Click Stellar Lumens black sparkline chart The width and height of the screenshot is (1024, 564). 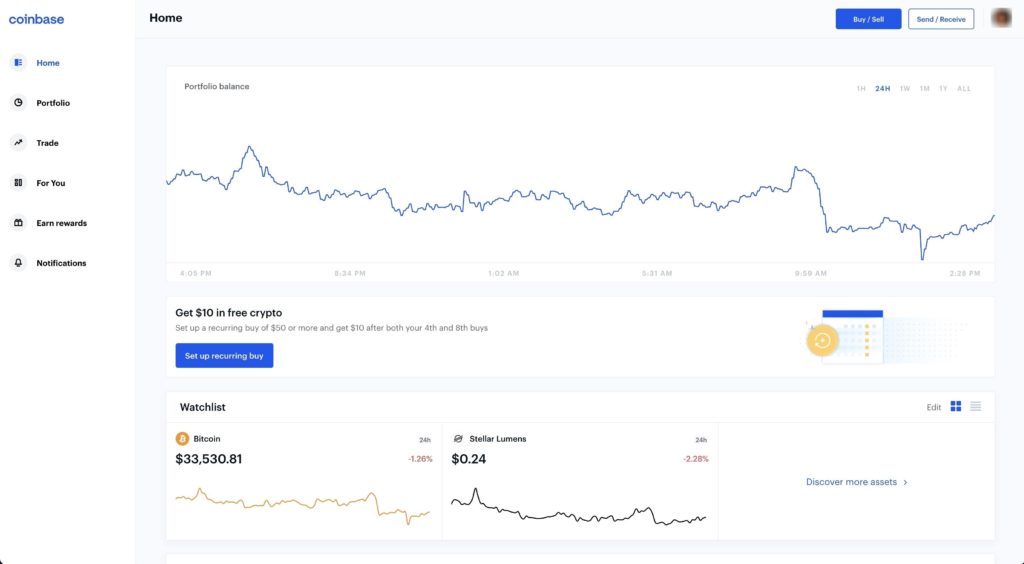tap(579, 507)
